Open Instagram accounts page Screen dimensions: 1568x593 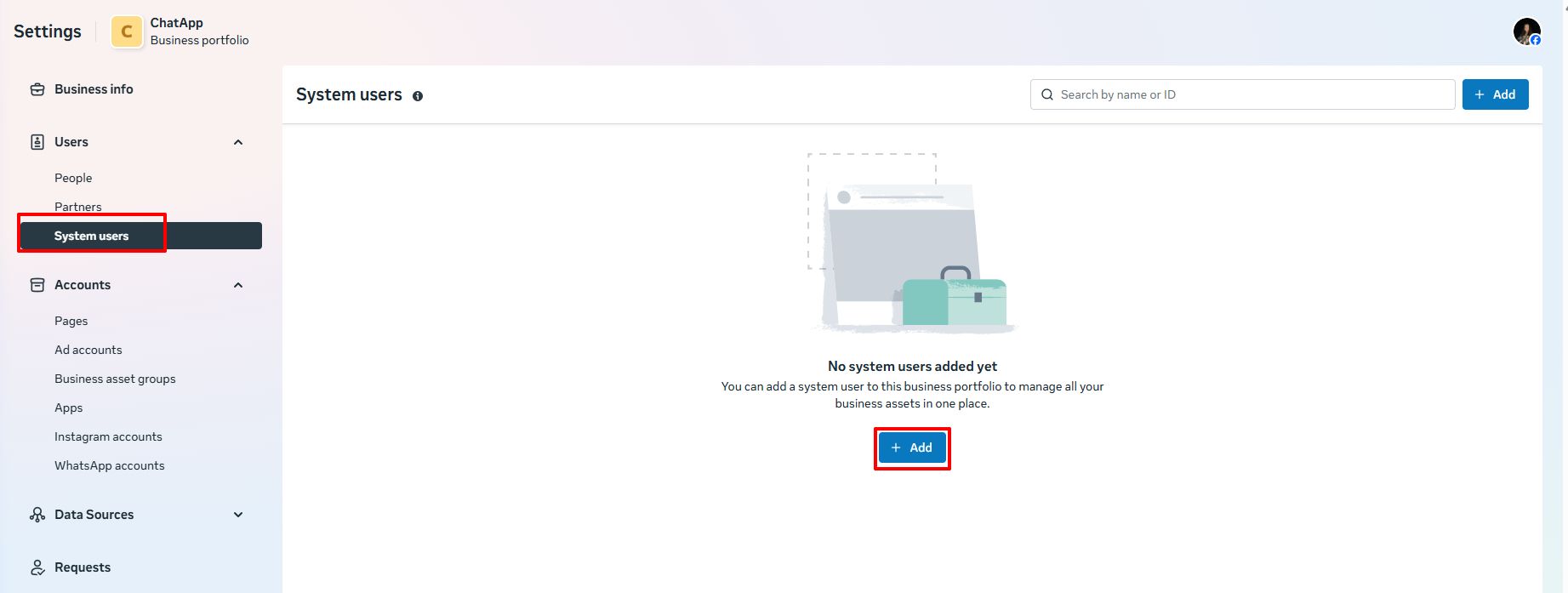point(108,436)
